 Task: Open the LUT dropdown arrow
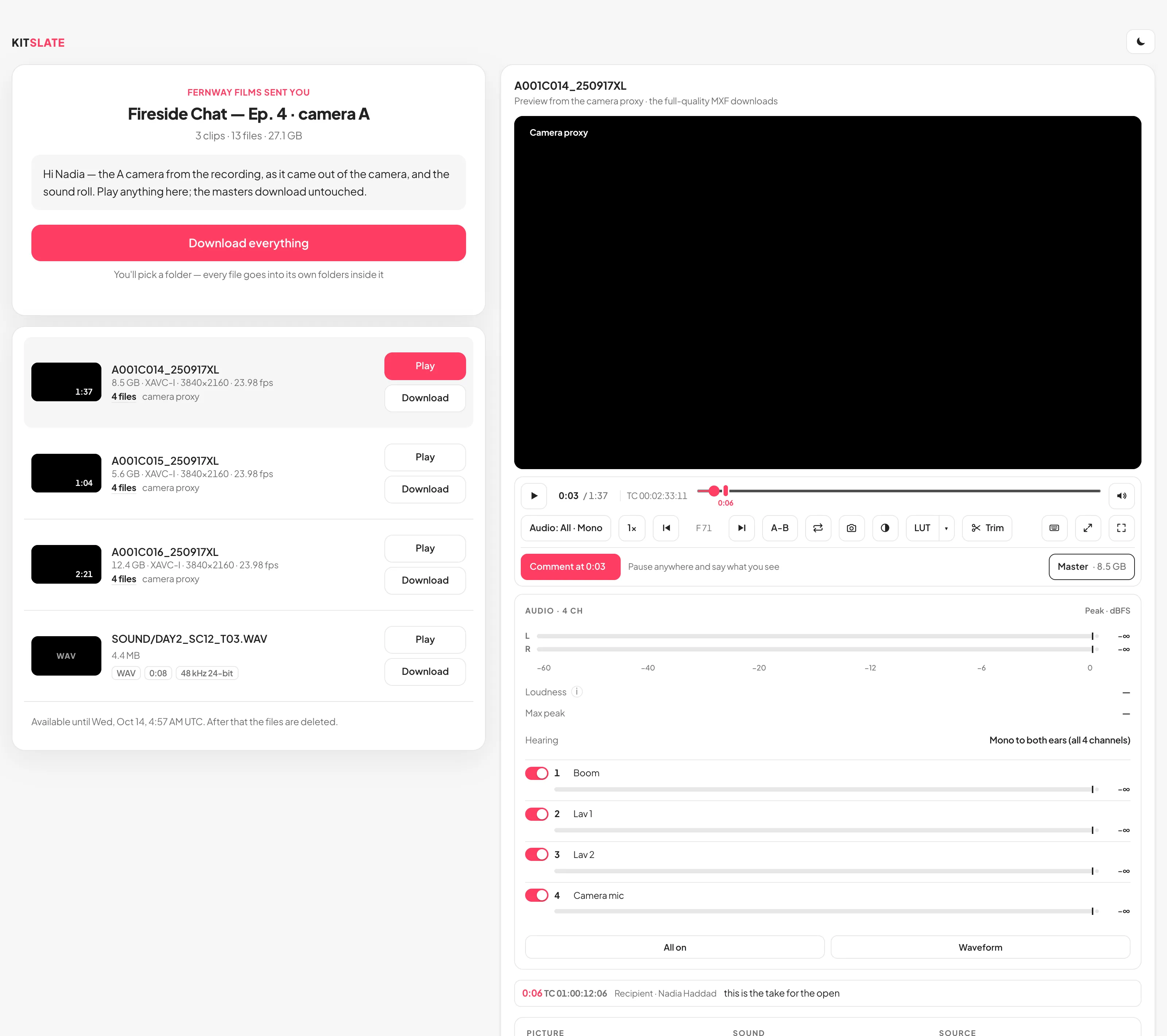pyautogui.click(x=946, y=528)
